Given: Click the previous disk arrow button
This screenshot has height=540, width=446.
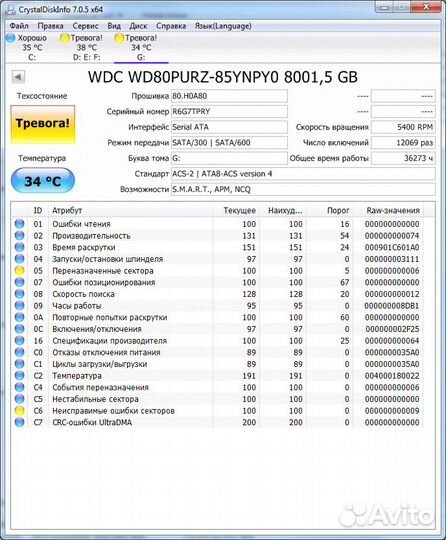Looking at the screenshot, I should tap(18, 76).
